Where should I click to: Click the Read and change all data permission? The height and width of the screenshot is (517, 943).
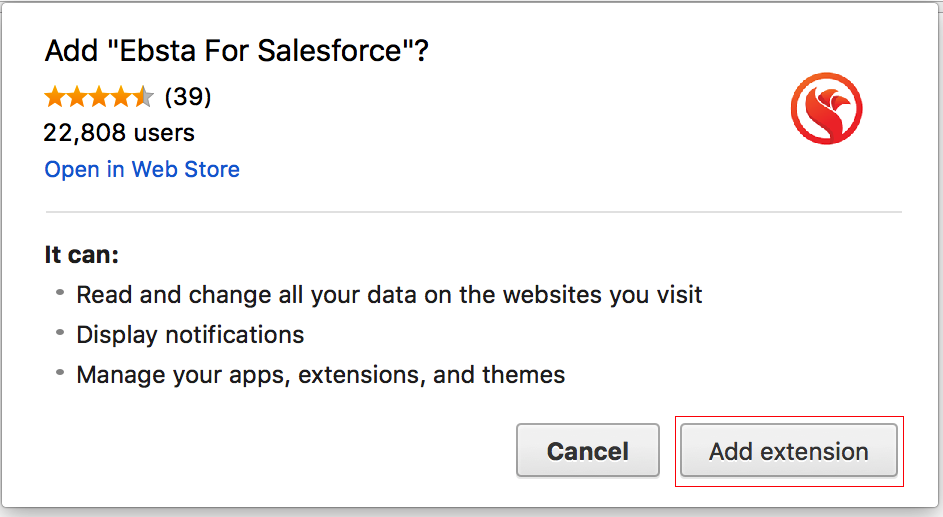point(389,295)
